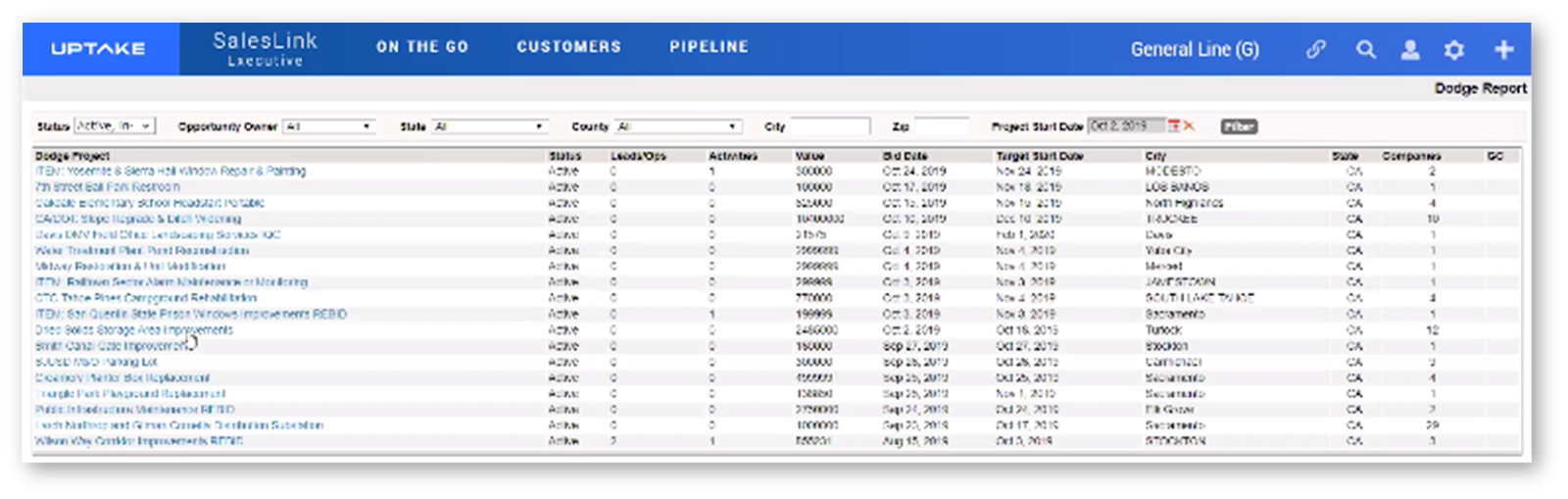Image resolution: width=1568 pixels, height=499 pixels.
Task: Open Creamery Planter Box Replacement project
Action: [122, 377]
